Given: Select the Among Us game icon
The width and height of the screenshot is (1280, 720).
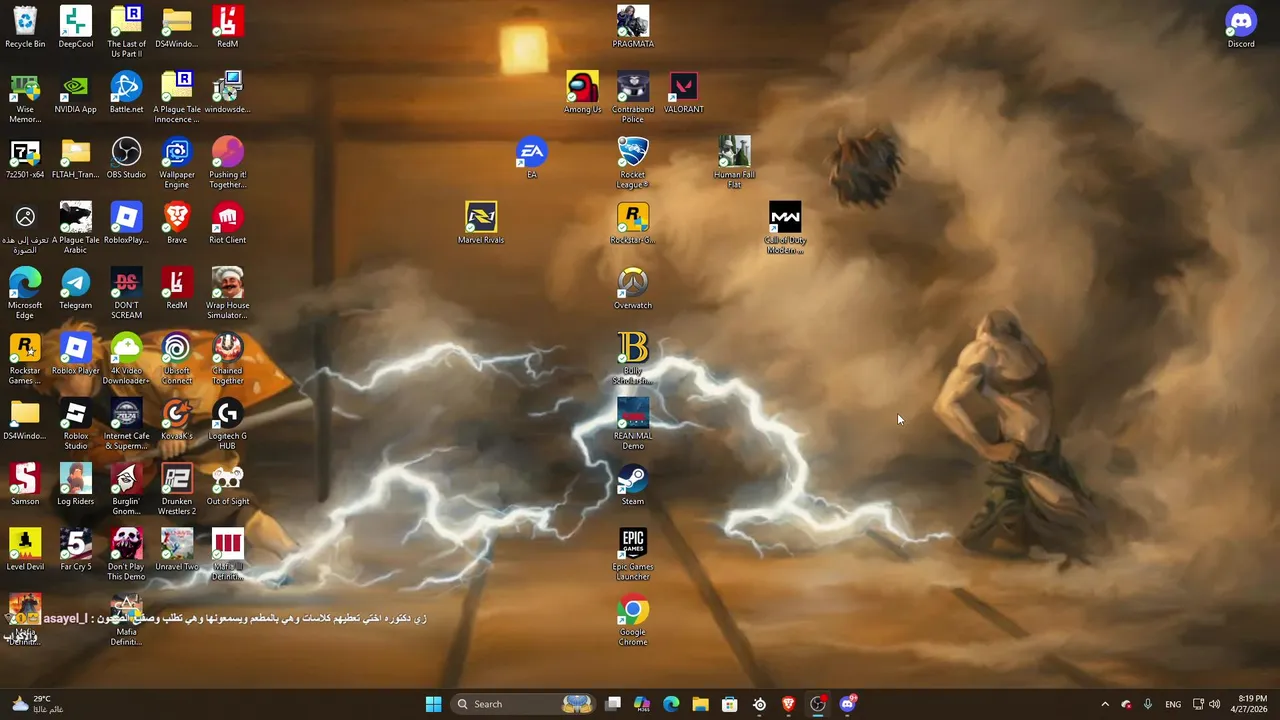Looking at the screenshot, I should point(582,92).
